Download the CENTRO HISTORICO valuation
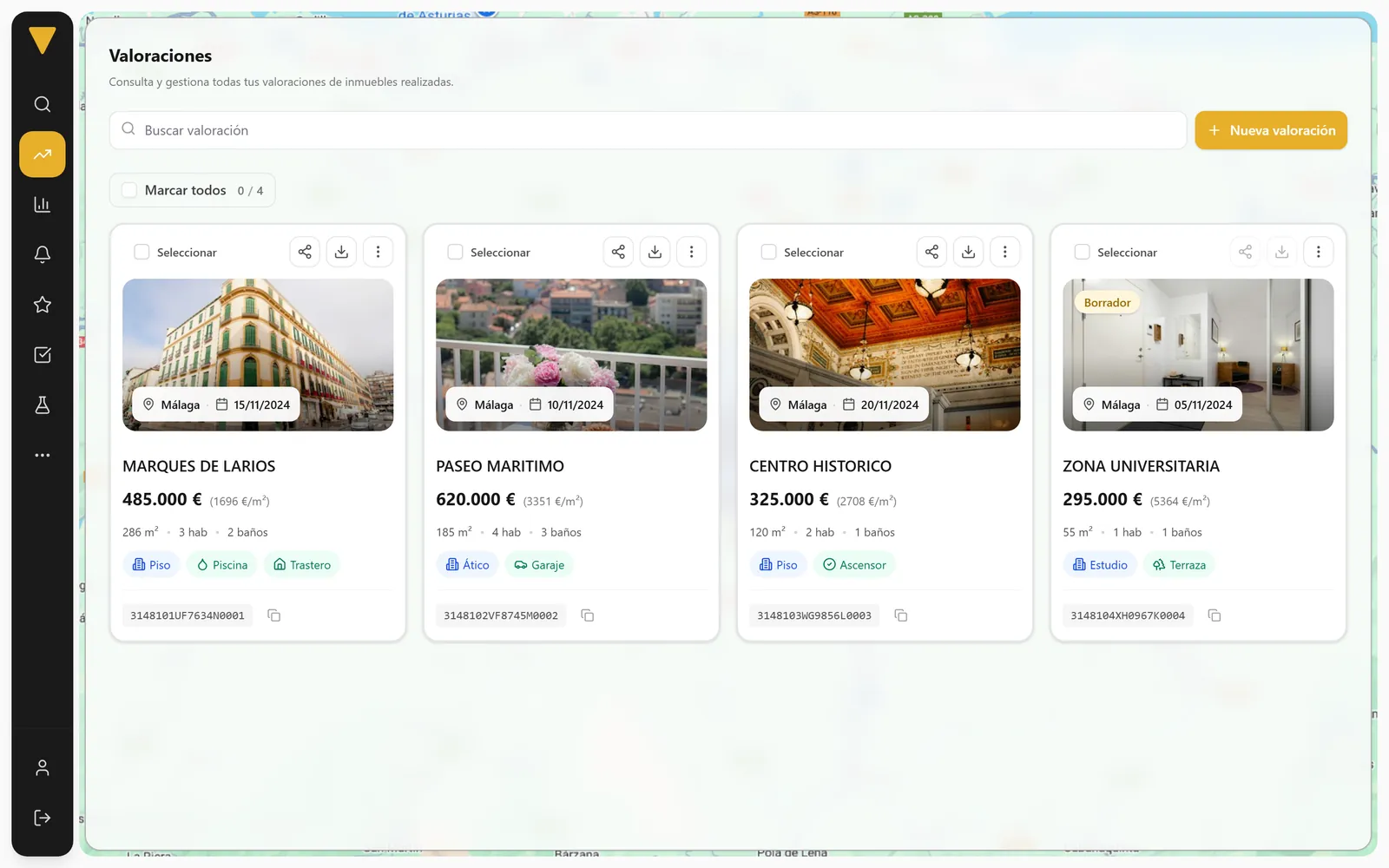Screen dimensions: 1389x868 point(968,252)
